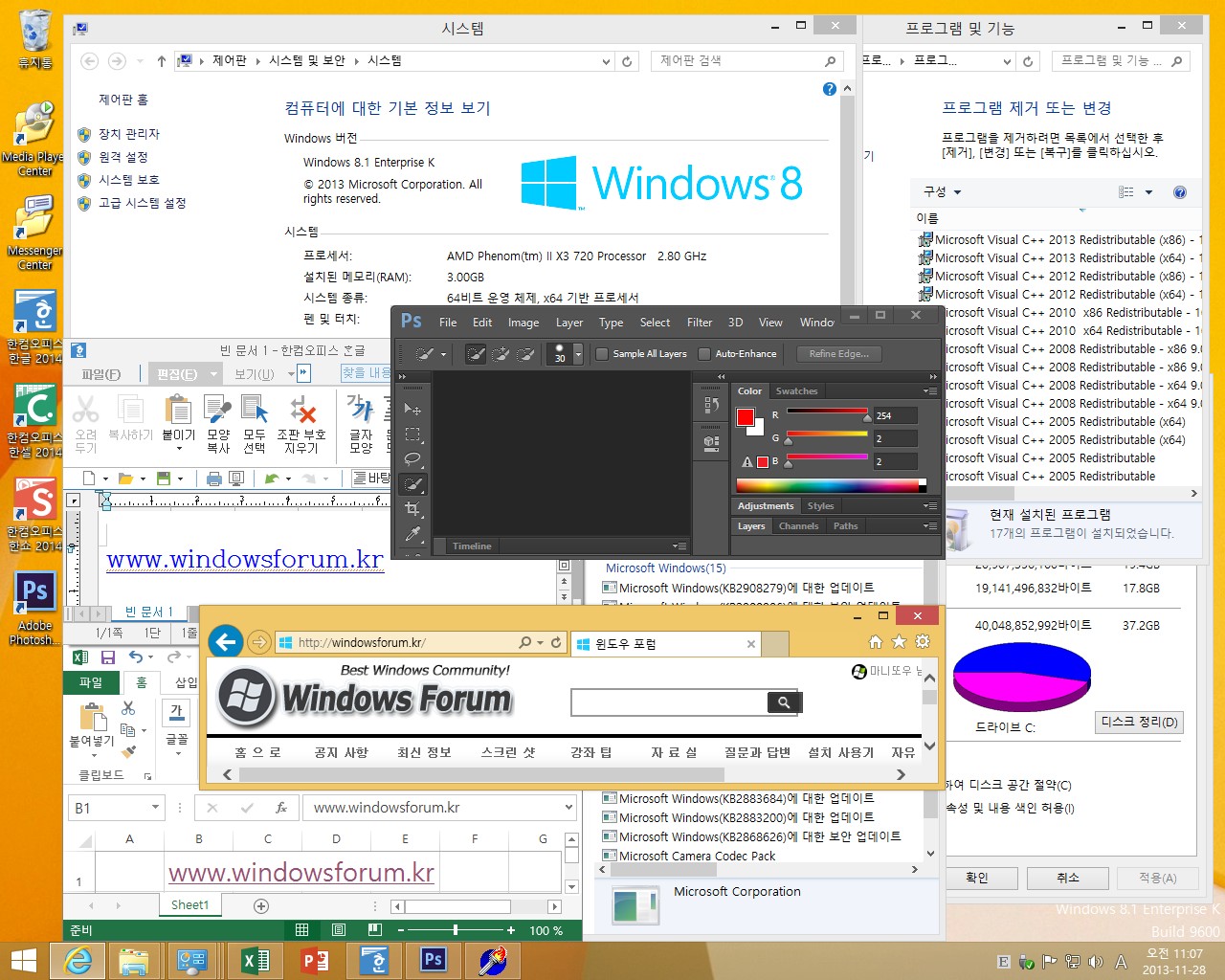
Task: Expand the Excel formula bar
Action: click(569, 808)
